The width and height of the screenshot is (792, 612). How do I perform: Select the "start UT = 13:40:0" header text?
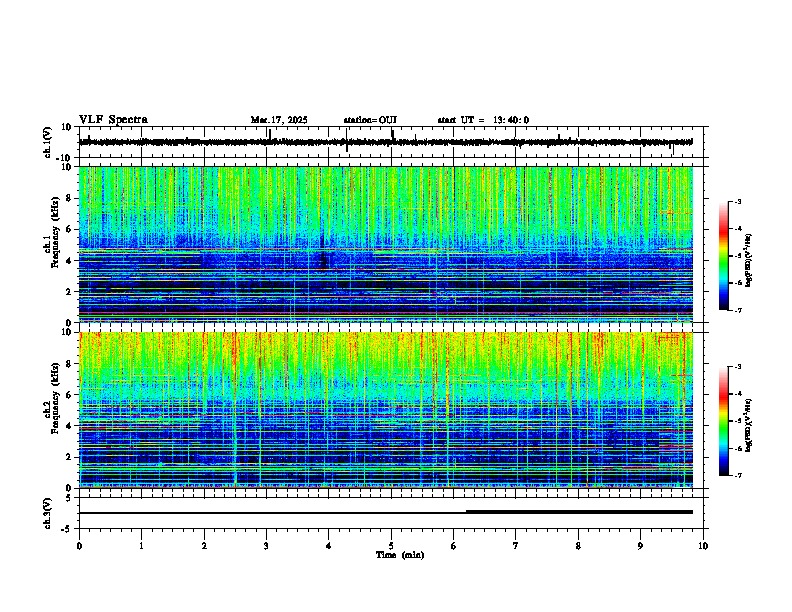483,120
